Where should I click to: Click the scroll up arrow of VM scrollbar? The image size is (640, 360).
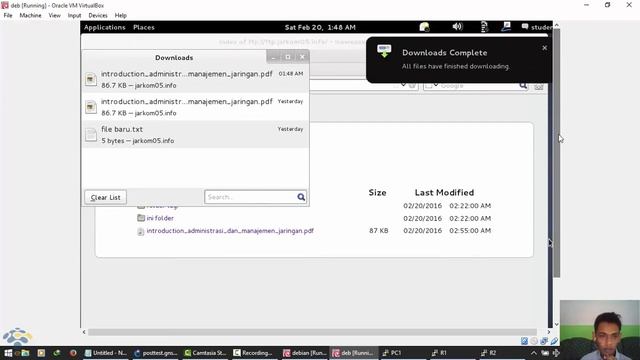556,25
